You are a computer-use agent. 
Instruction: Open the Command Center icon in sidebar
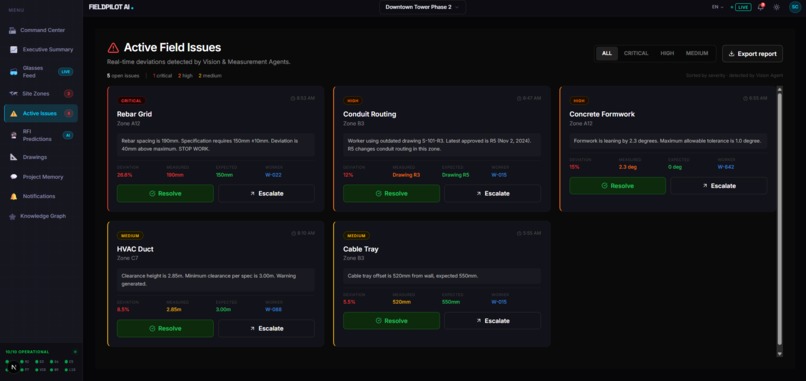click(x=13, y=30)
